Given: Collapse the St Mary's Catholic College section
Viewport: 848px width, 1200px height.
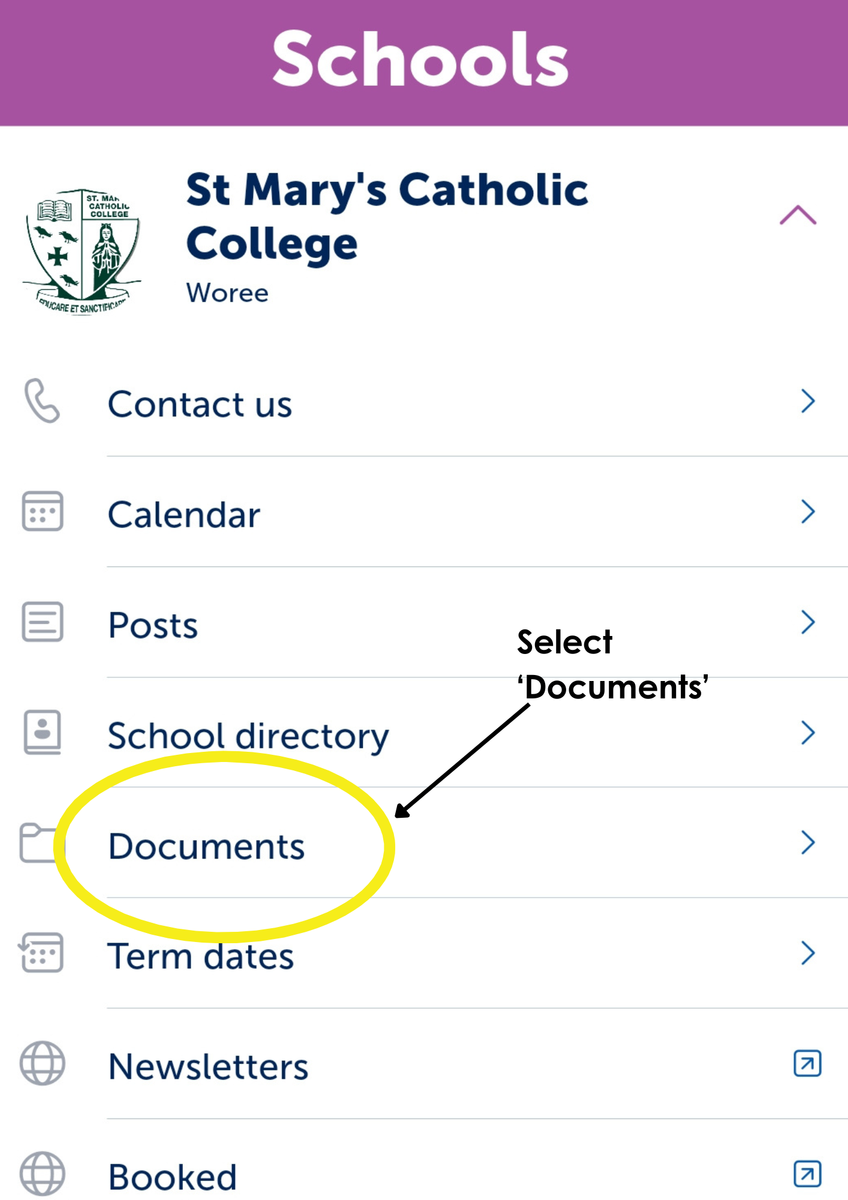Looking at the screenshot, I should 797,214.
